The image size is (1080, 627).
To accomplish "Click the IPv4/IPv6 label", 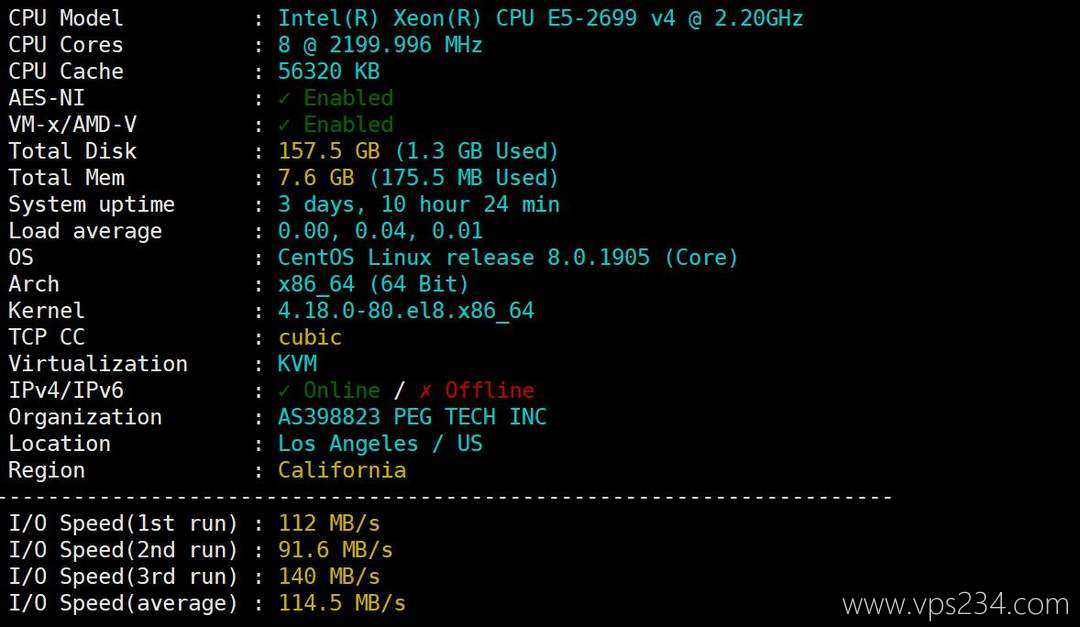I will (66, 391).
